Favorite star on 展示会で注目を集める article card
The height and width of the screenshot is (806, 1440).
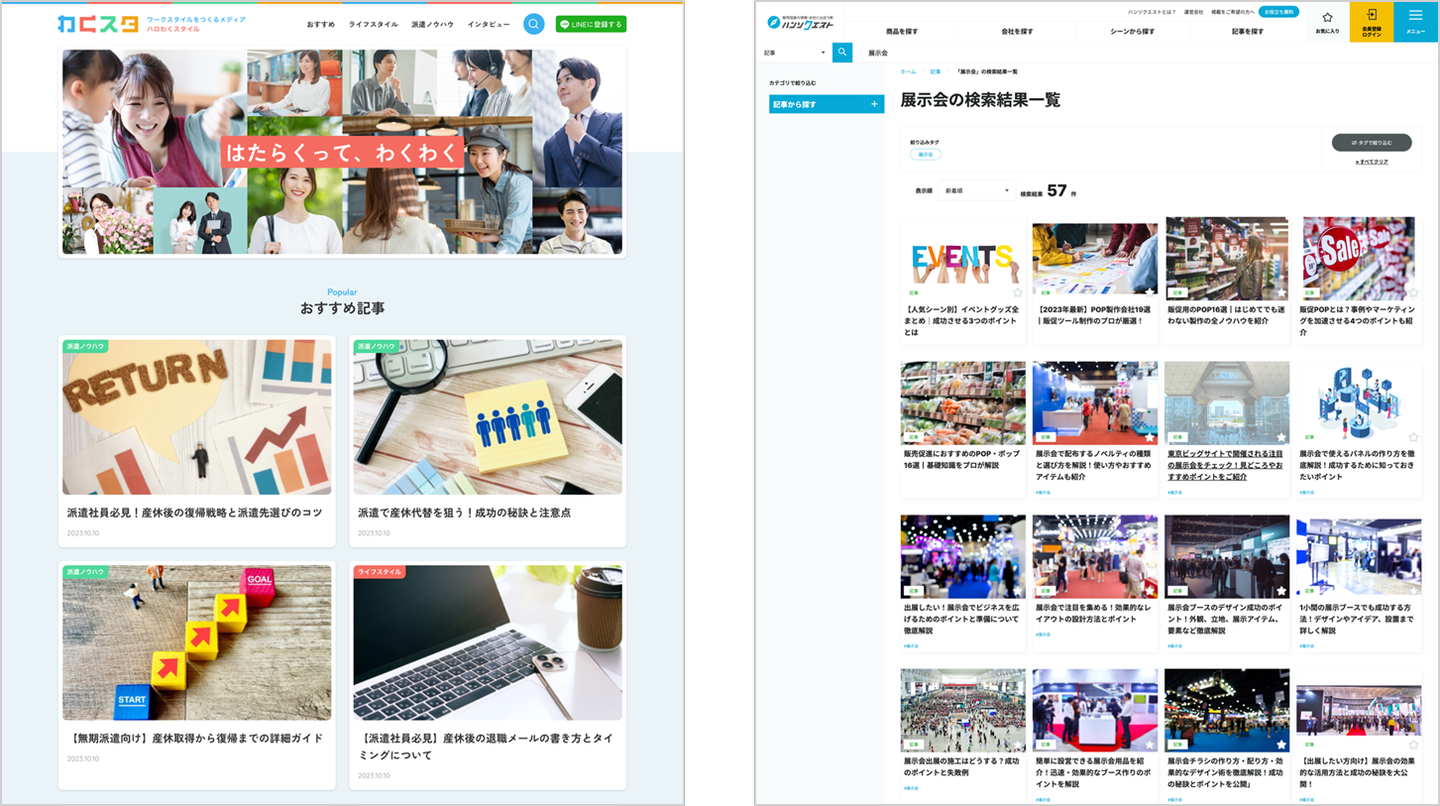click(1150, 591)
